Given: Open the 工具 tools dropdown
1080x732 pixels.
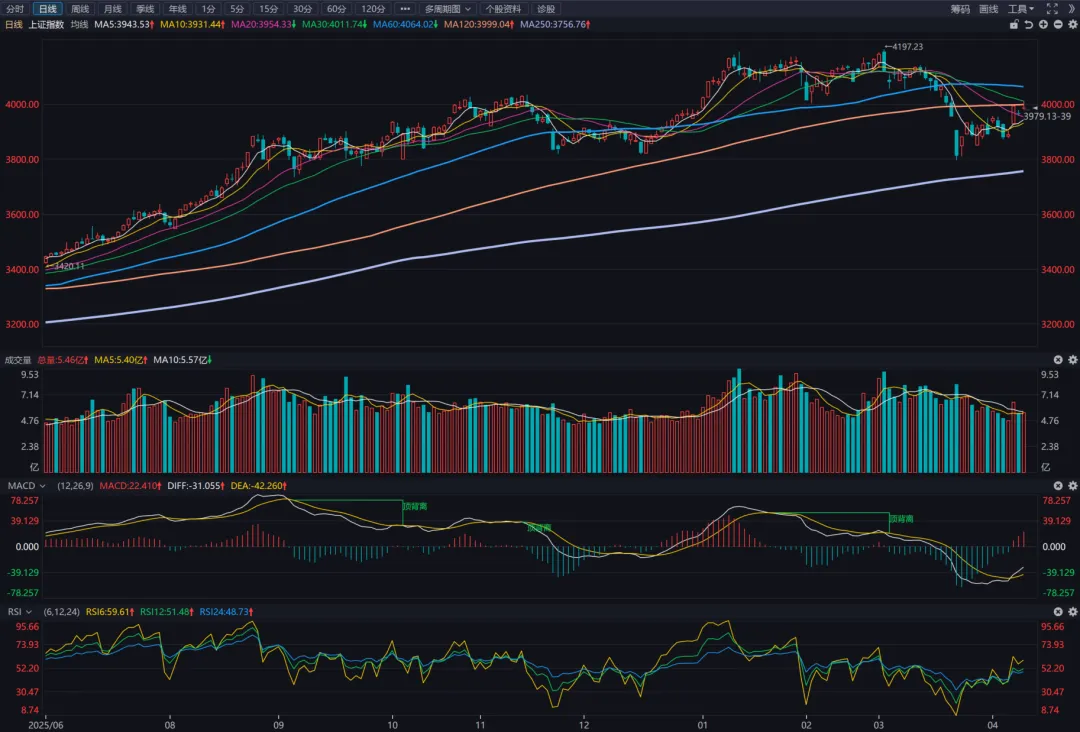Looking at the screenshot, I should click(1021, 9).
